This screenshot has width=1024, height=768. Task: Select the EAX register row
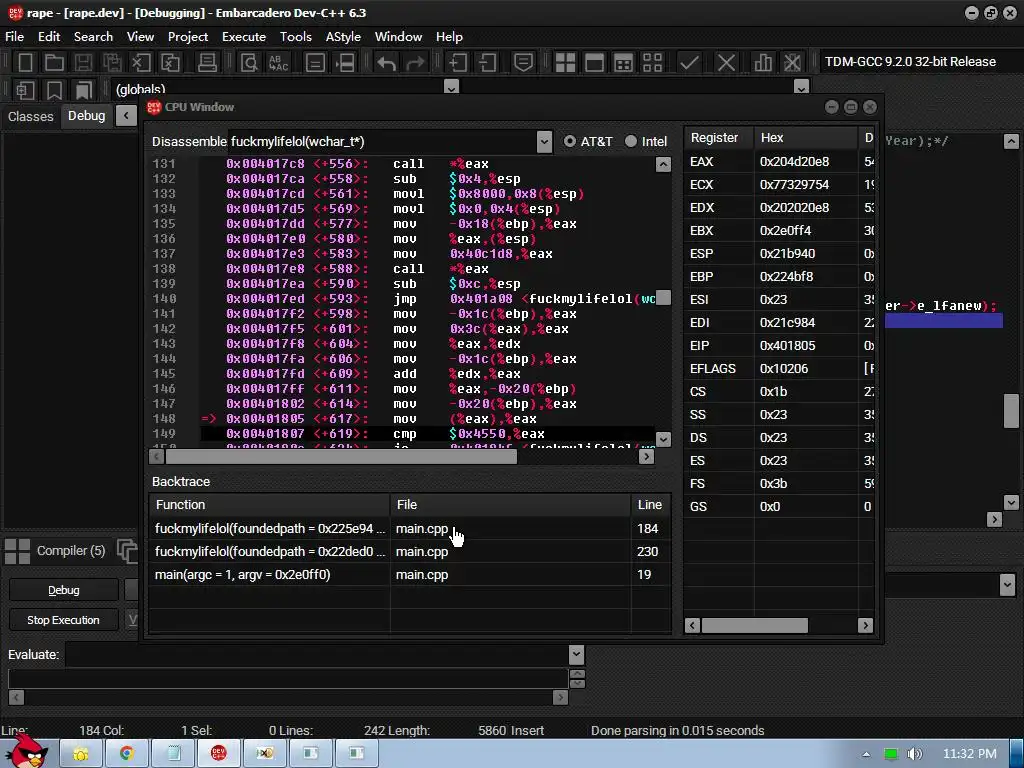(779, 161)
